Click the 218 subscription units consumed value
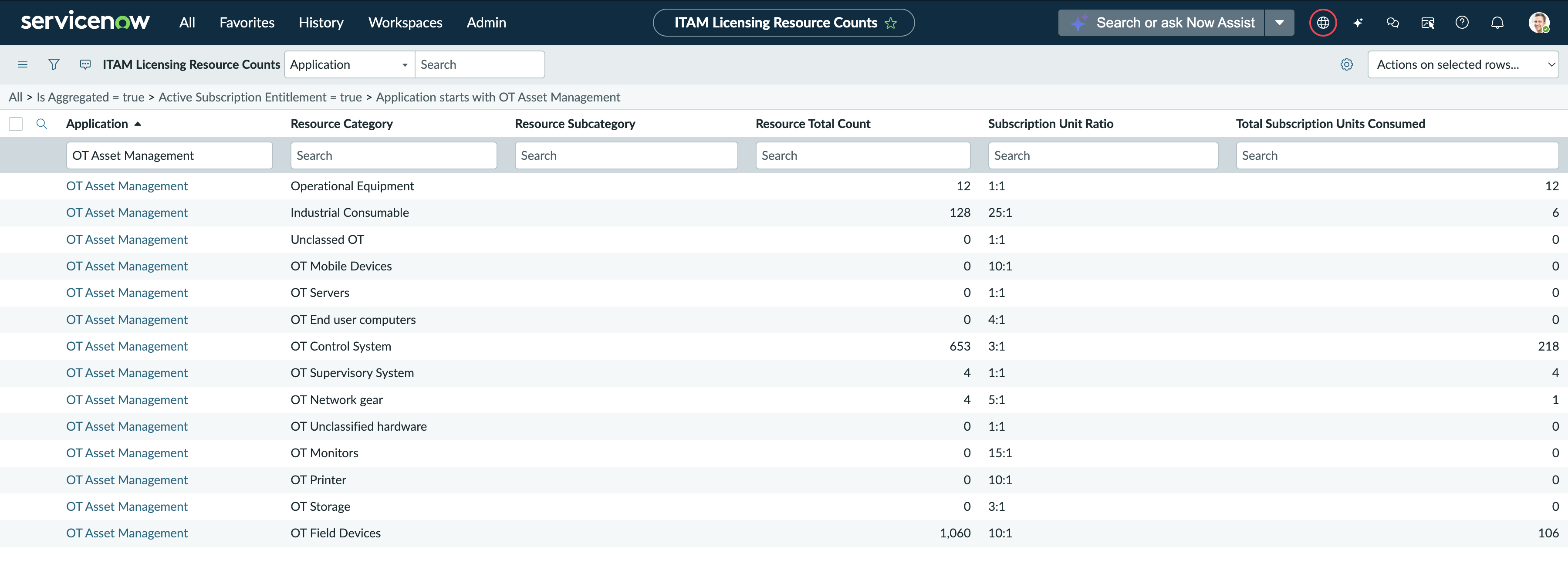1568x567 pixels. coord(1548,347)
